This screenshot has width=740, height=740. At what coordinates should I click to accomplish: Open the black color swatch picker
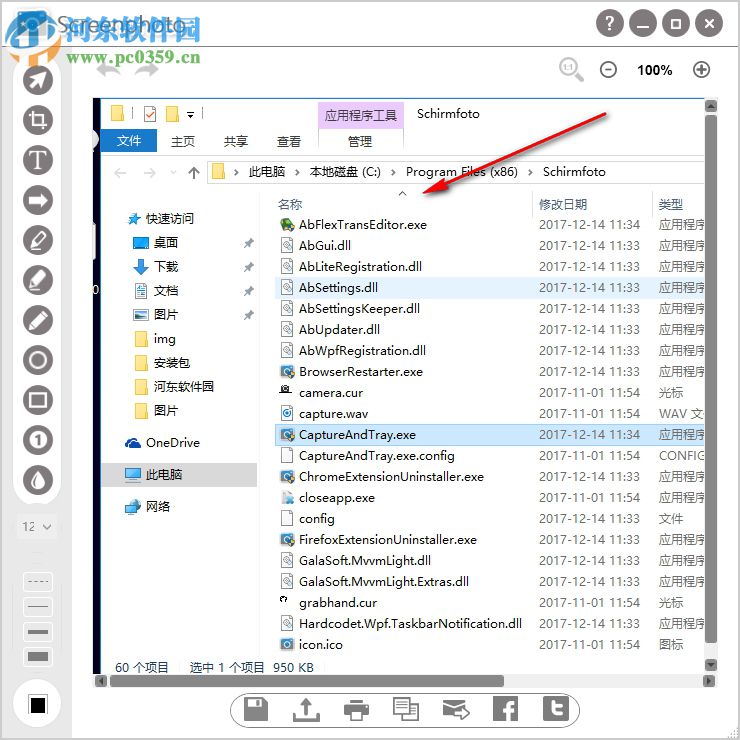click(38, 705)
